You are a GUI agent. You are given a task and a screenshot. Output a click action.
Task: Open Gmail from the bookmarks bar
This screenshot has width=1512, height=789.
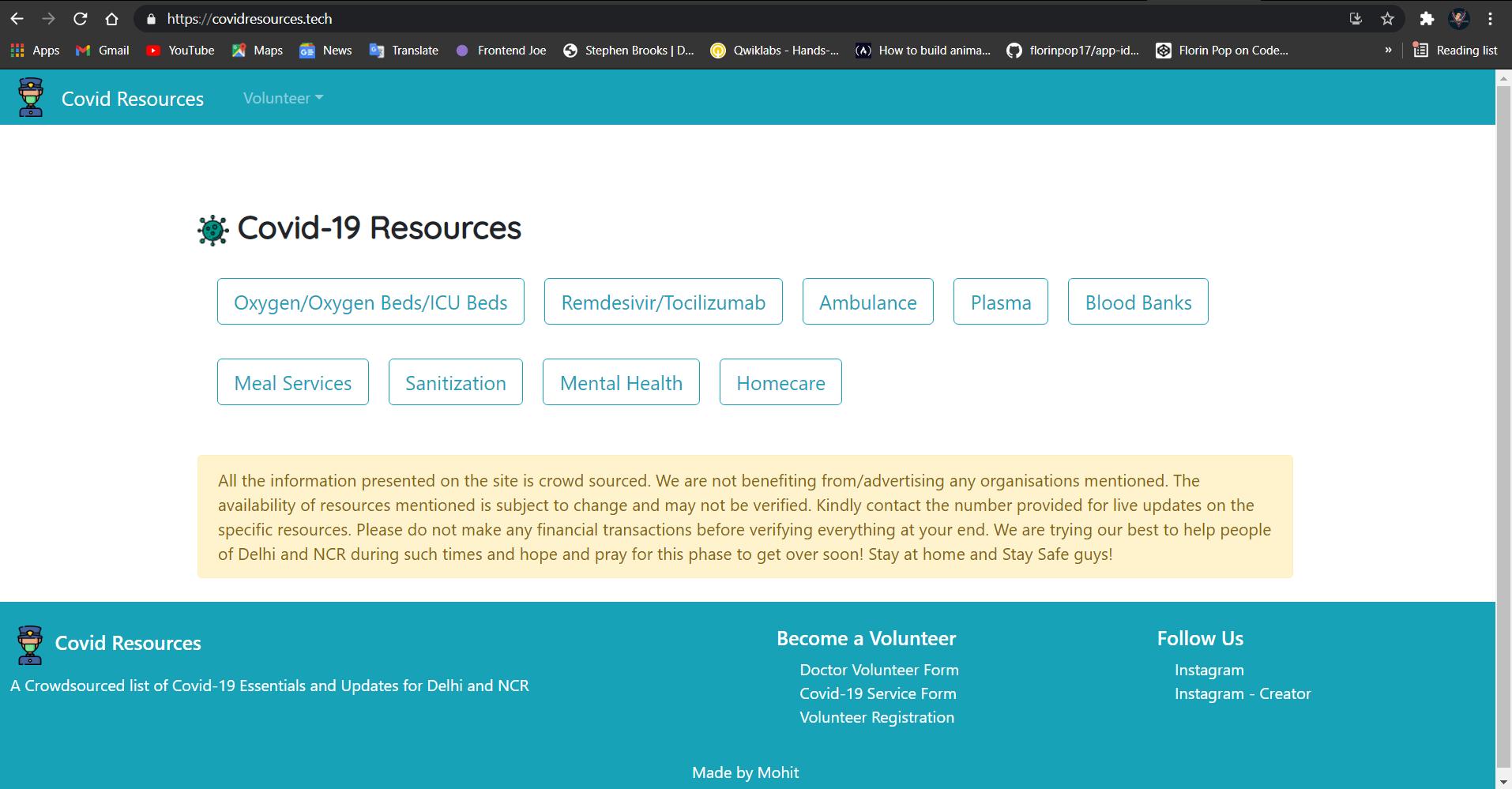[x=101, y=50]
